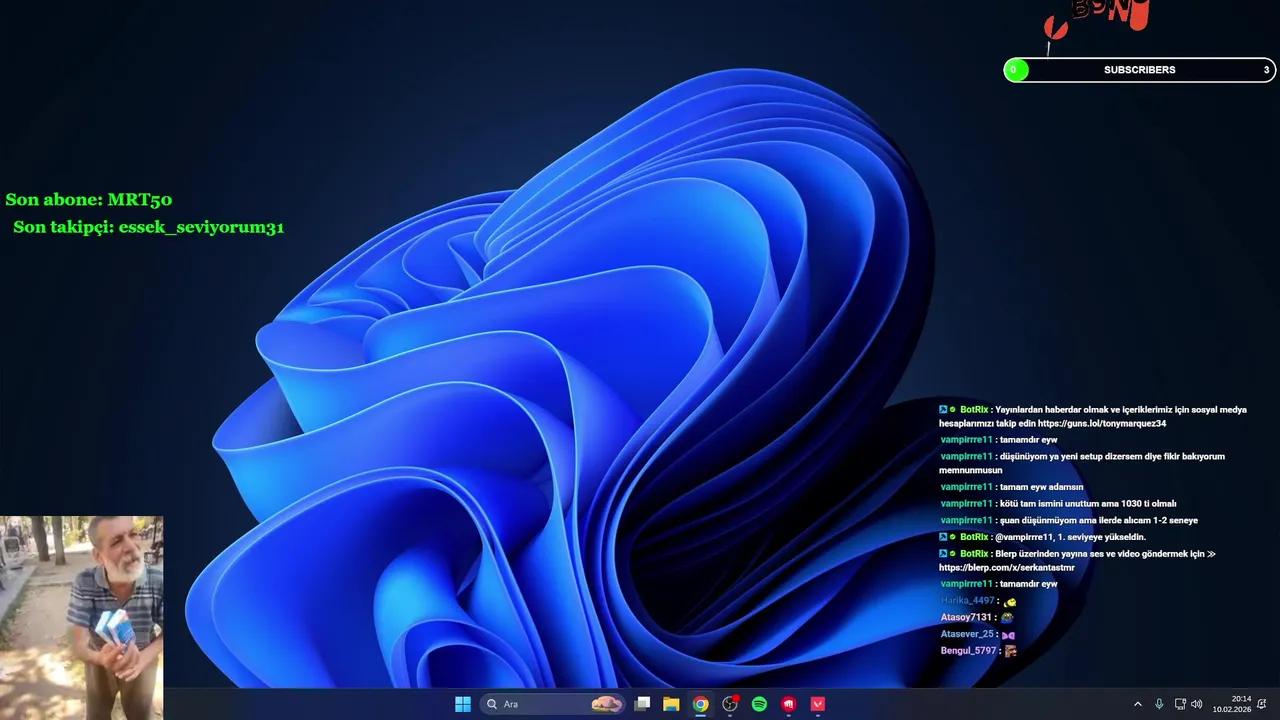Open Spotify from the taskbar
The height and width of the screenshot is (720, 1280).
pyautogui.click(x=759, y=704)
